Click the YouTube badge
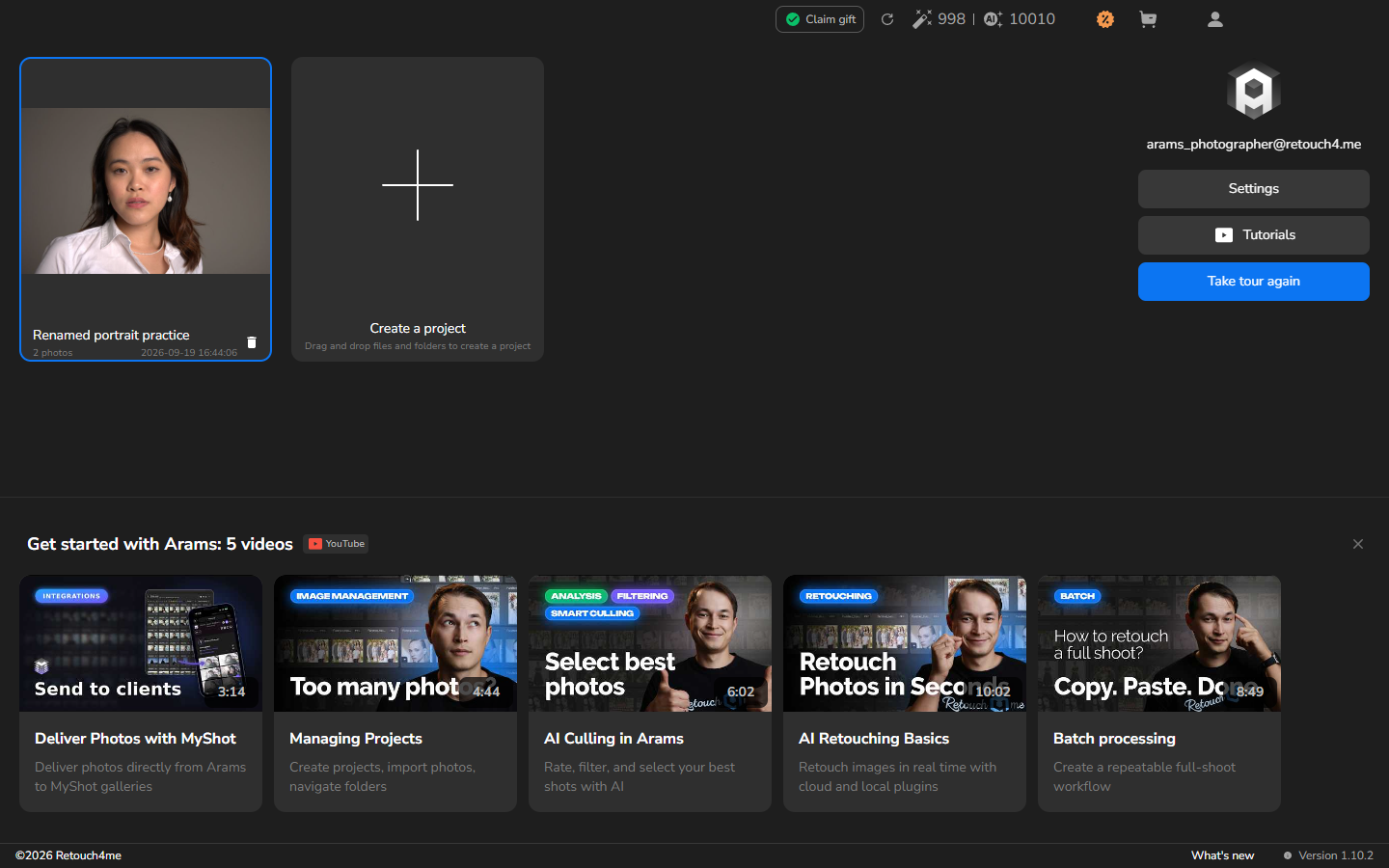 [336, 544]
